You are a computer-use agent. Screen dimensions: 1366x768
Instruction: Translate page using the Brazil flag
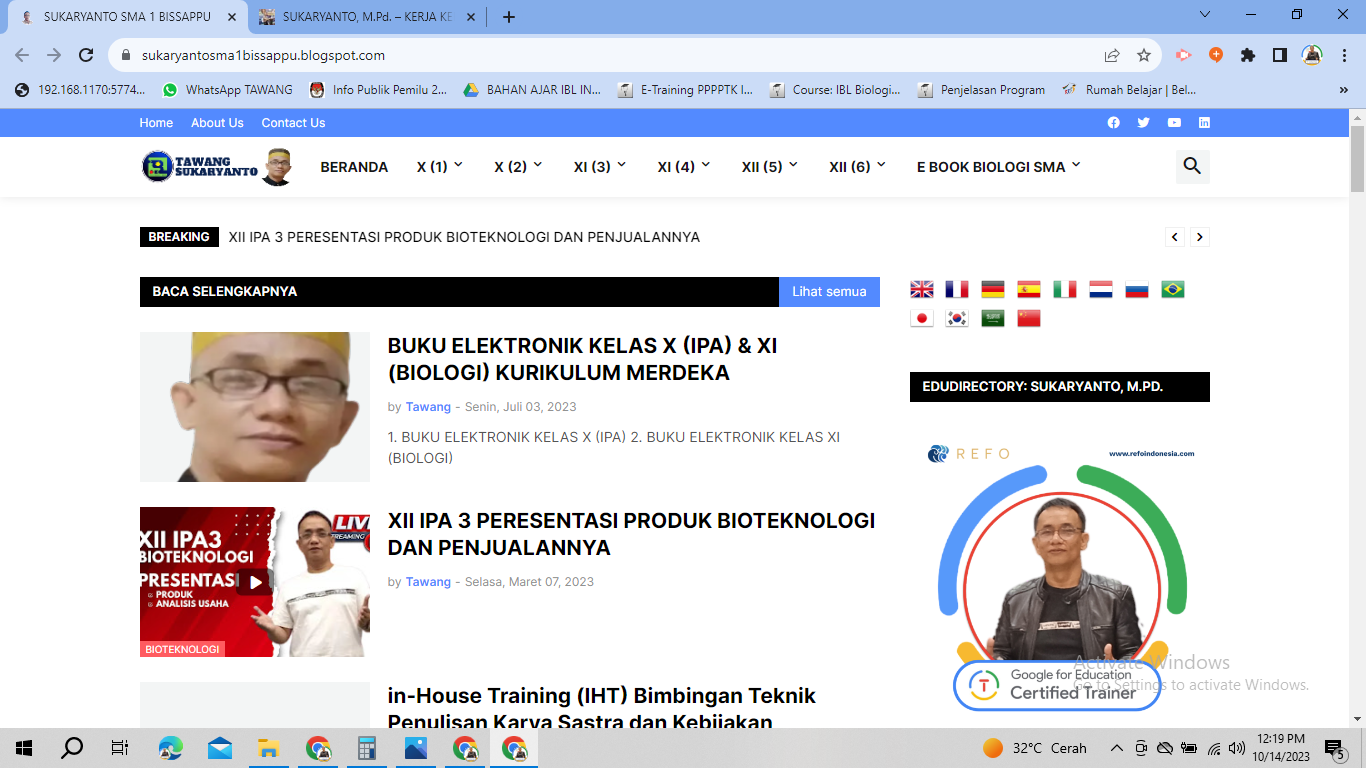click(1173, 289)
